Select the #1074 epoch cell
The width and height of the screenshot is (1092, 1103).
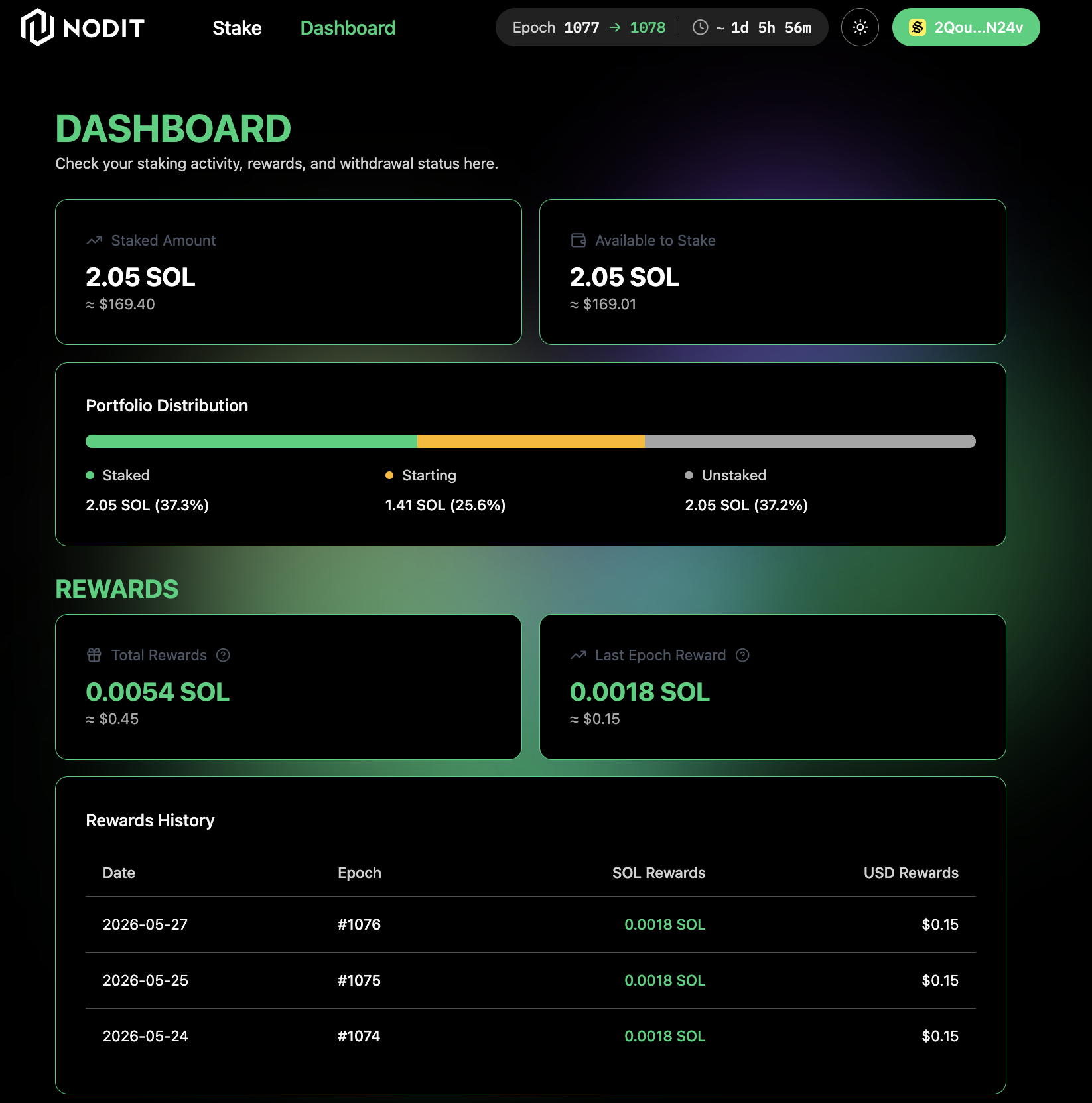[359, 1036]
